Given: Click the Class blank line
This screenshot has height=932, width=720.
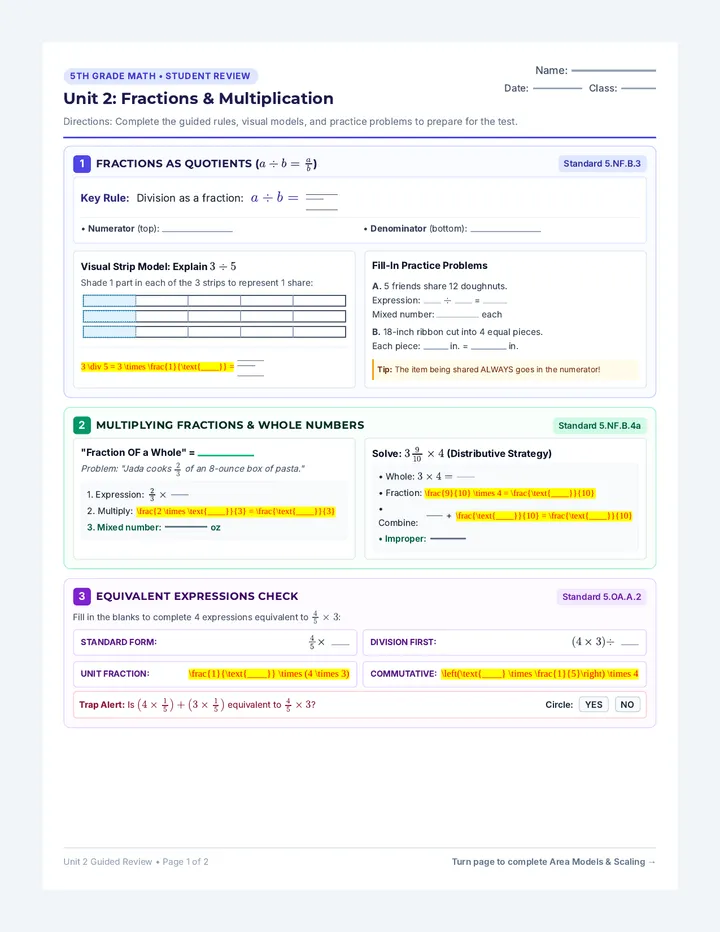Looking at the screenshot, I should tap(639, 89).
